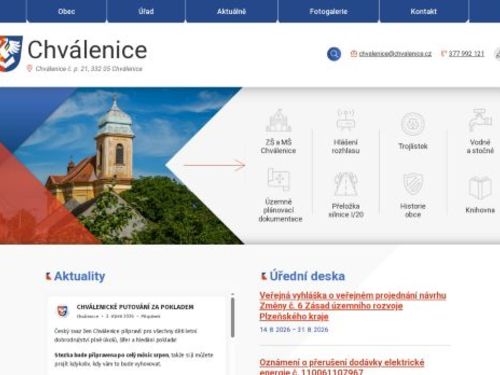Open the Fotogalerie menu item

coord(328,11)
